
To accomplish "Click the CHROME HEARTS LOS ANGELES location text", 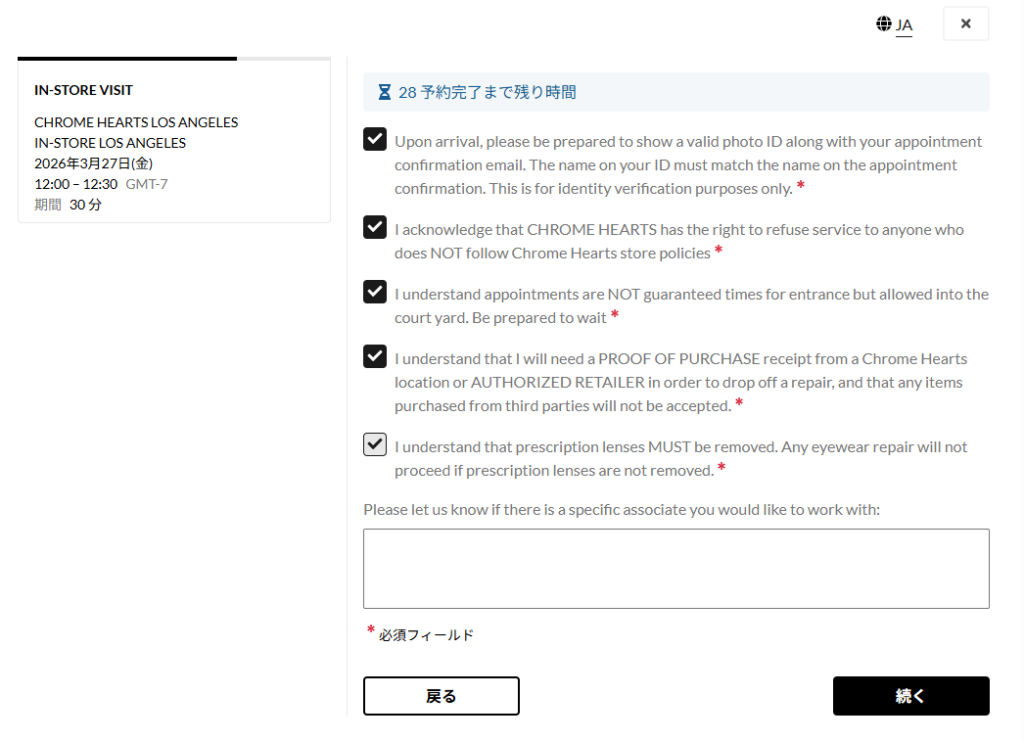I will (136, 122).
